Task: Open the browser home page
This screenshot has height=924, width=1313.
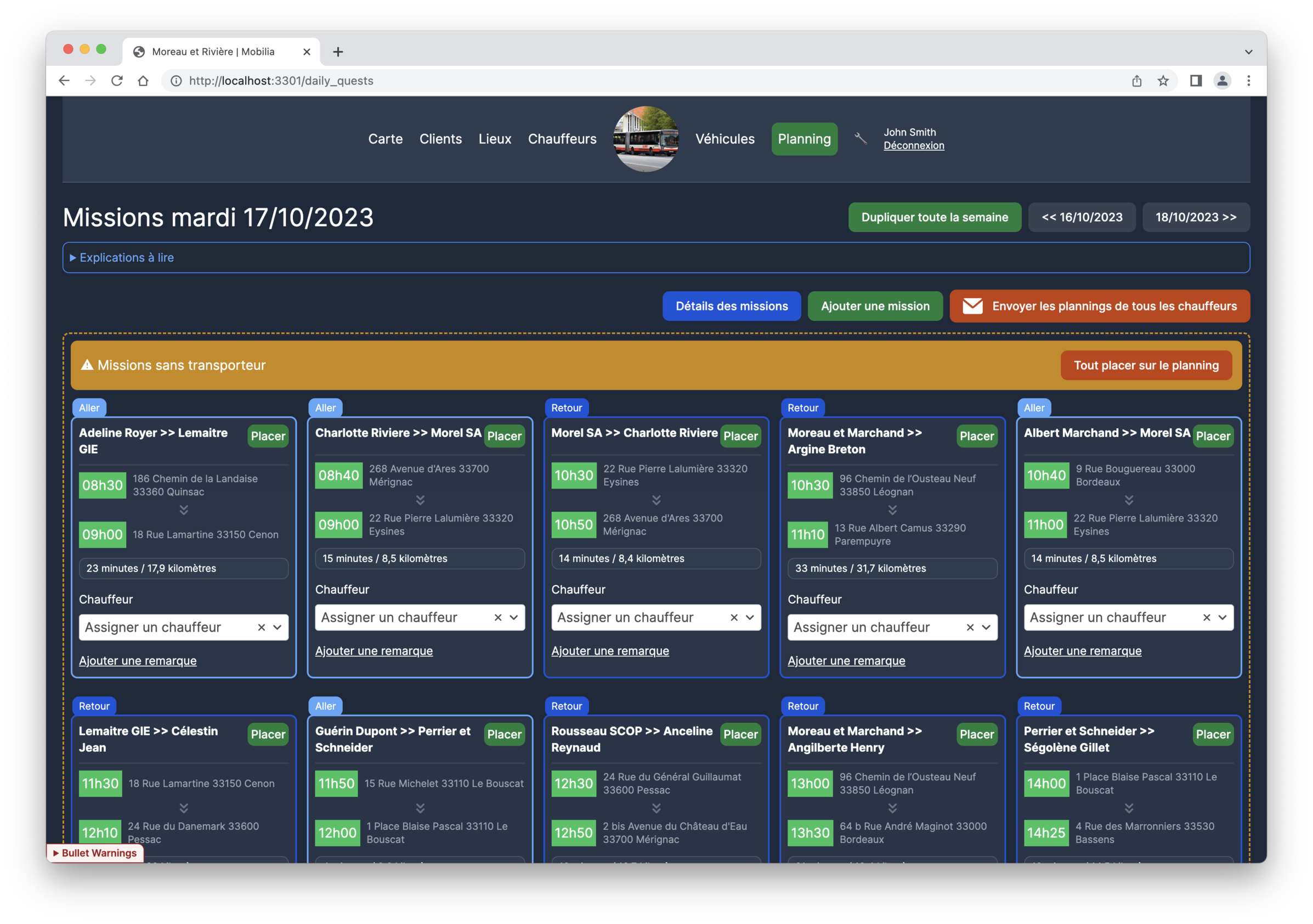Action: [143, 81]
